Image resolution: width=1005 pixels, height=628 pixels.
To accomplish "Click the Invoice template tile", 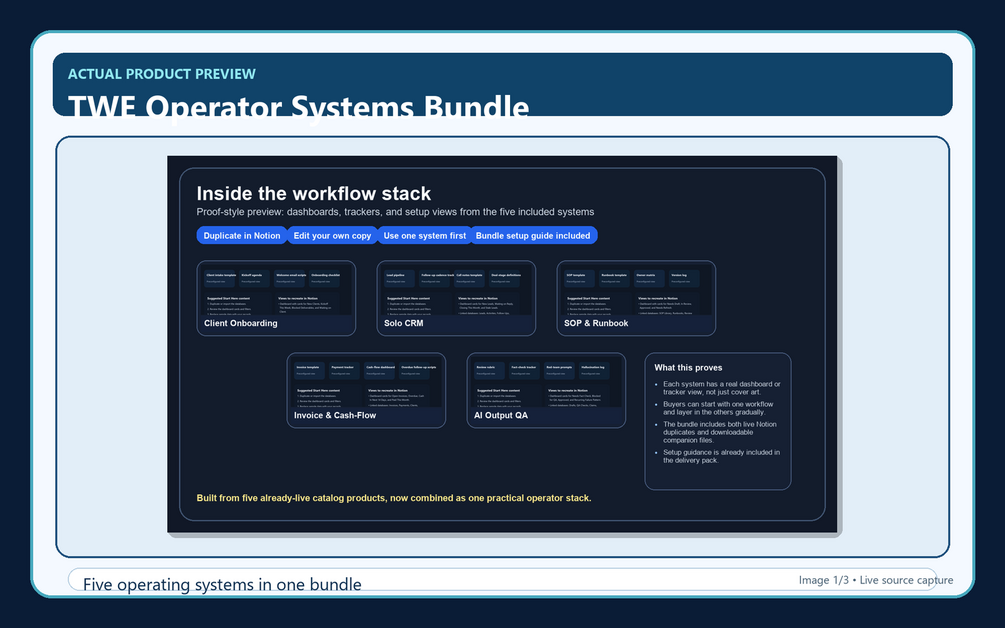I will point(310,370).
